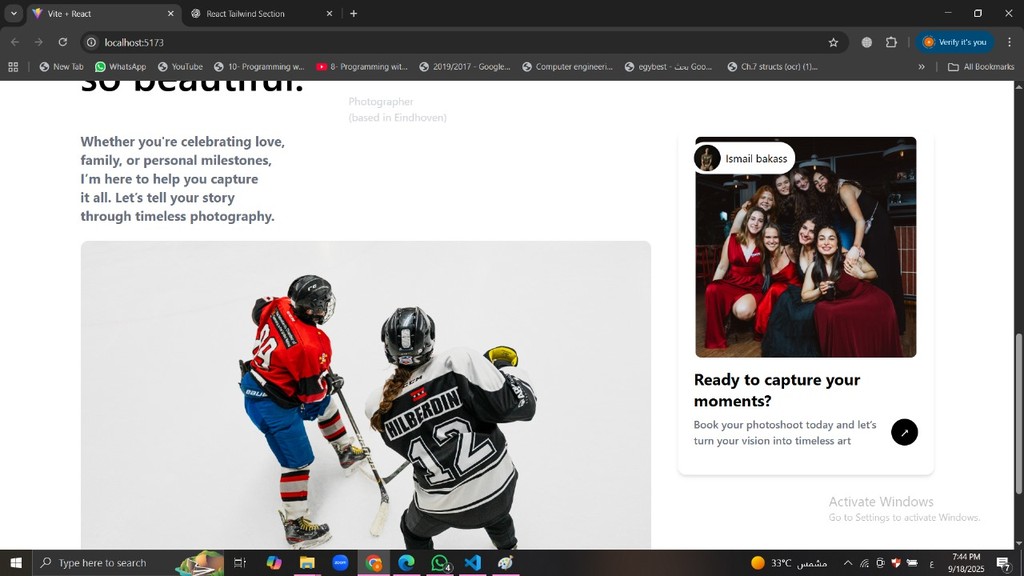Image resolution: width=1024 pixels, height=576 pixels.
Task: Open the Apps grid in the bookmarks bar
Action: coord(13,67)
